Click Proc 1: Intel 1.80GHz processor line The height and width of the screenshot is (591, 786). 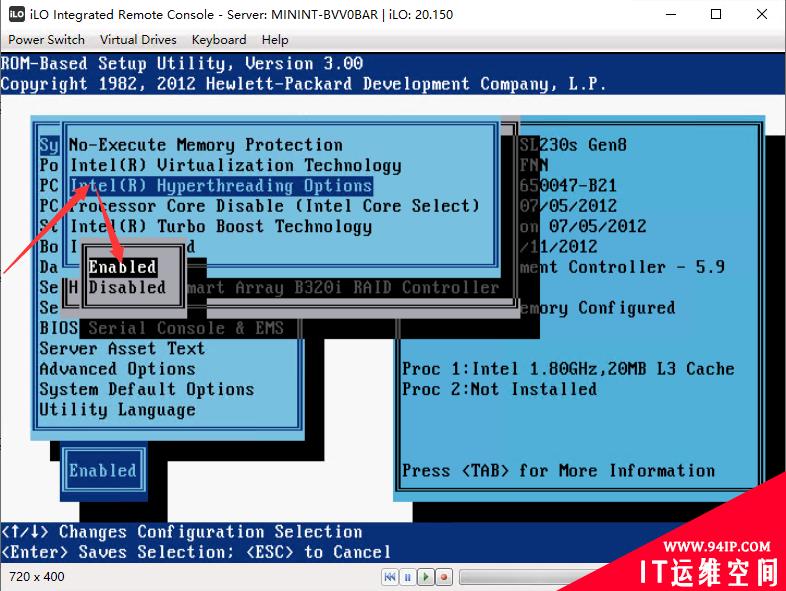pos(568,369)
